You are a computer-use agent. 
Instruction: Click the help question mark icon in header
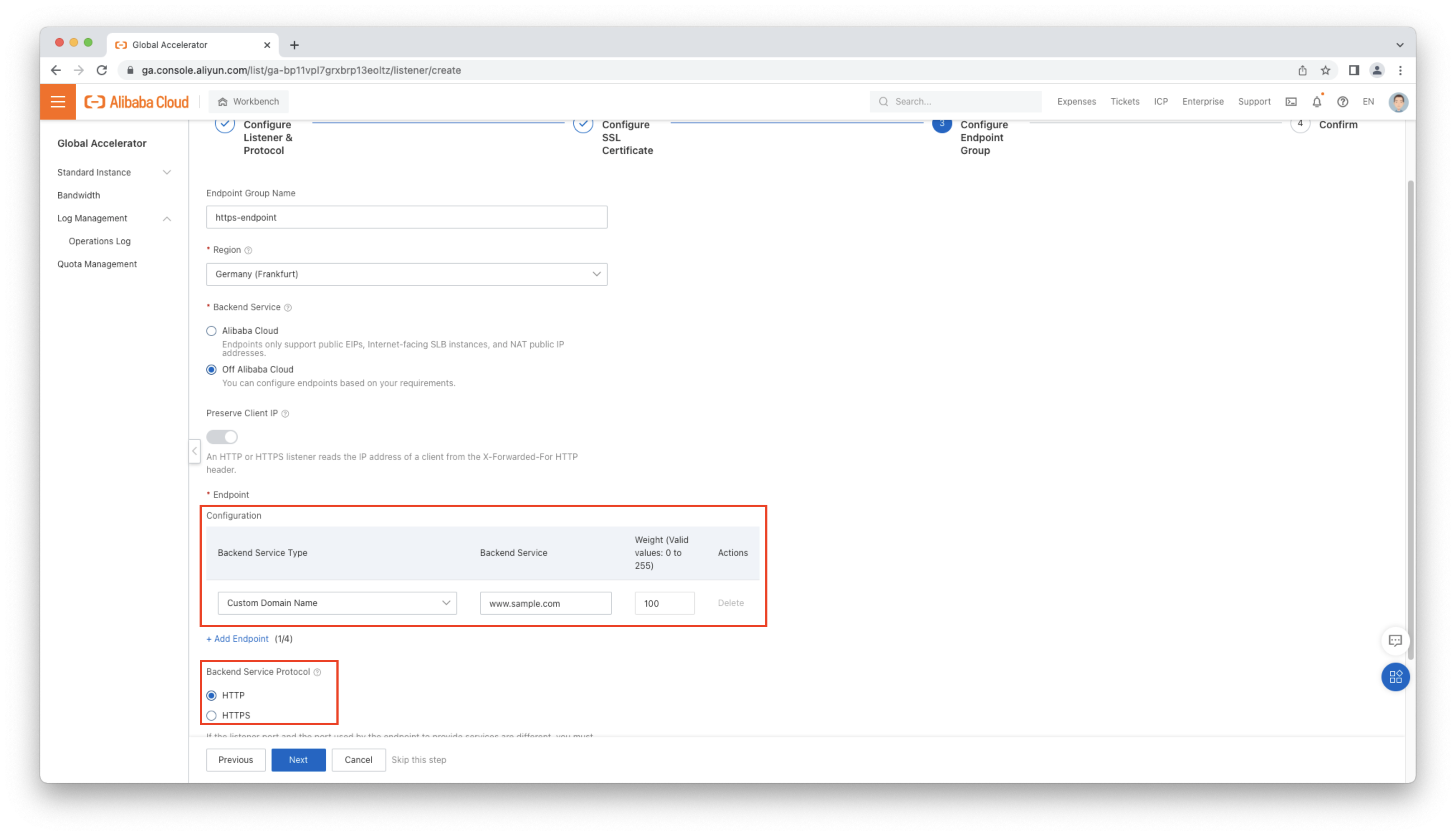(x=1342, y=102)
